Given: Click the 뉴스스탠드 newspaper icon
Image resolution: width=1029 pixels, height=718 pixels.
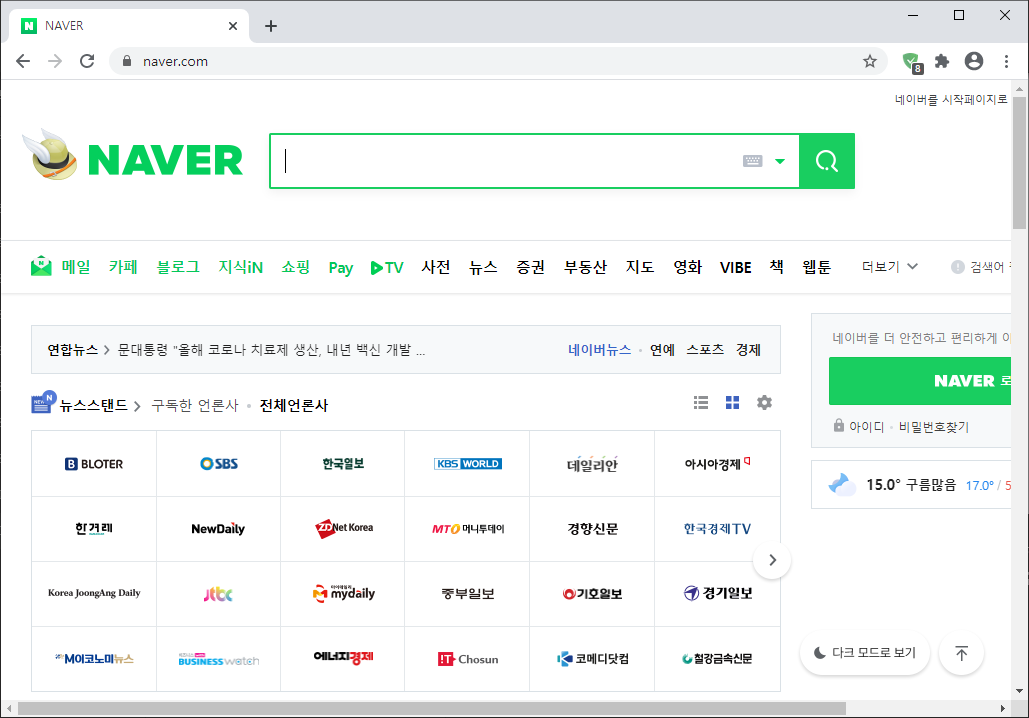Looking at the screenshot, I should click(43, 402).
